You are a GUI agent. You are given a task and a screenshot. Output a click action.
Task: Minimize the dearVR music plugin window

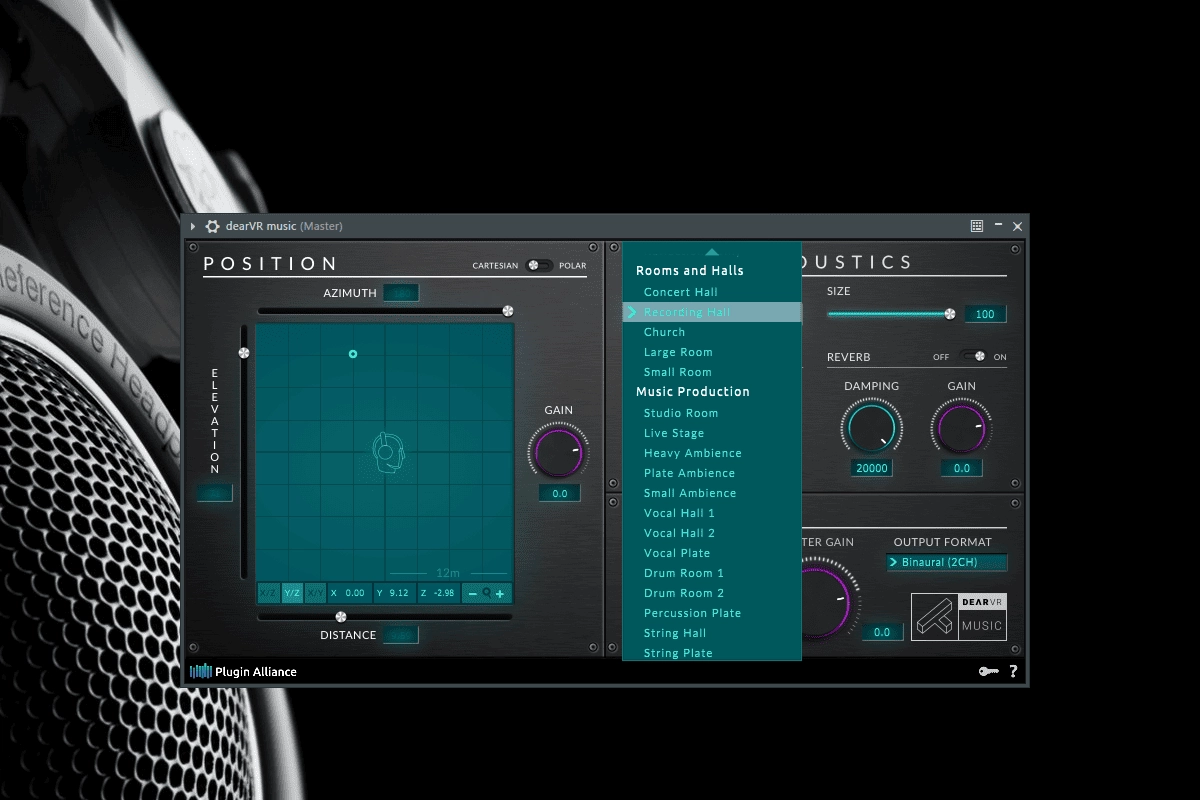pos(999,227)
